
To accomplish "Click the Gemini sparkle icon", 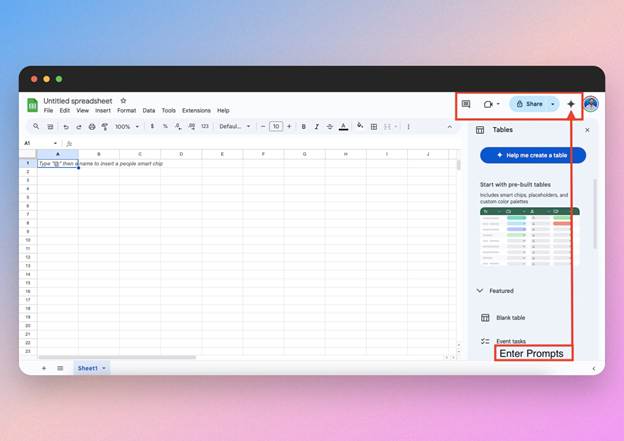I will click(x=571, y=104).
